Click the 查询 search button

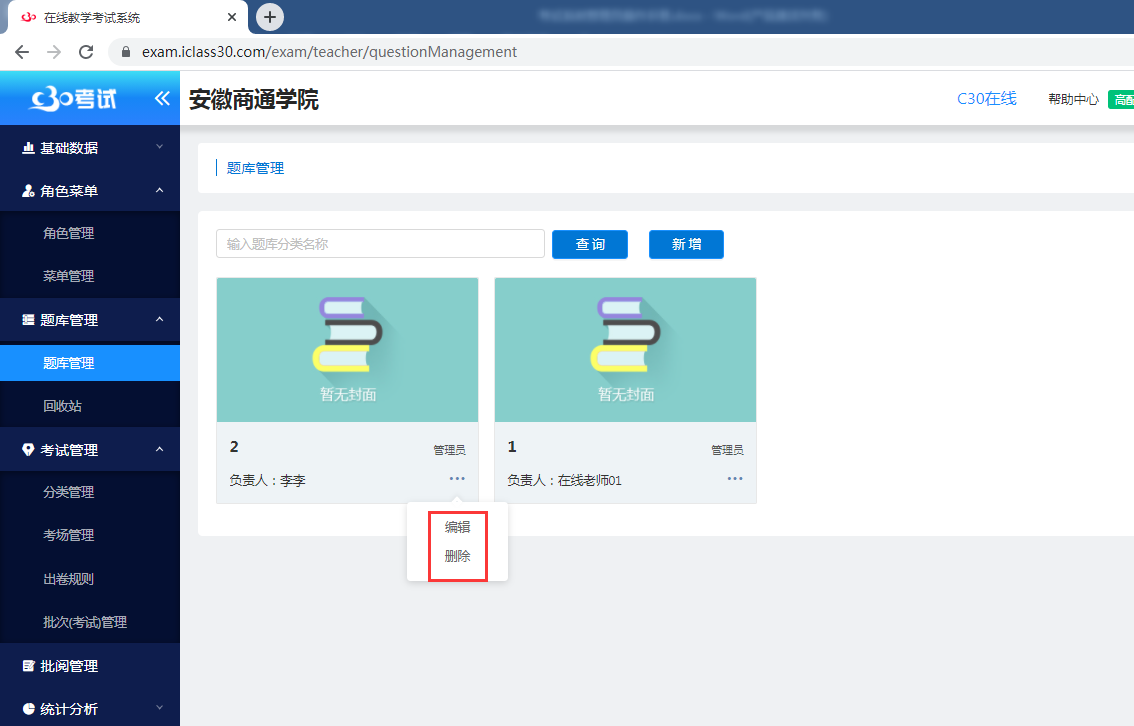point(590,244)
